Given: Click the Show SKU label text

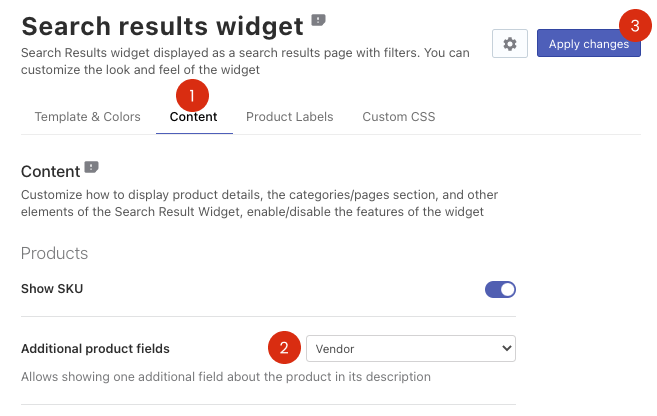Looking at the screenshot, I should (52, 289).
